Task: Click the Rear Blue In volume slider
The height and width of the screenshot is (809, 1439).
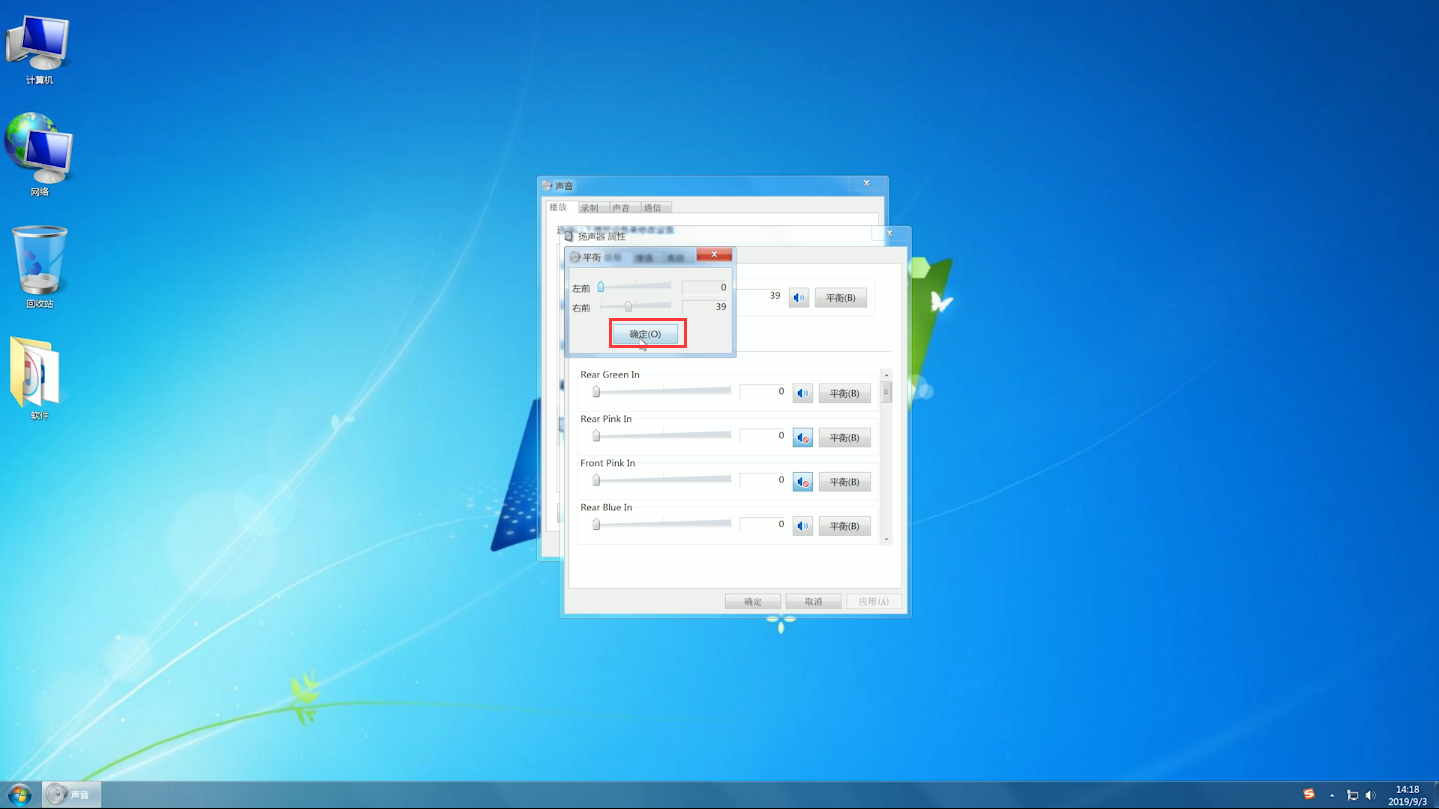Action: coord(661,523)
